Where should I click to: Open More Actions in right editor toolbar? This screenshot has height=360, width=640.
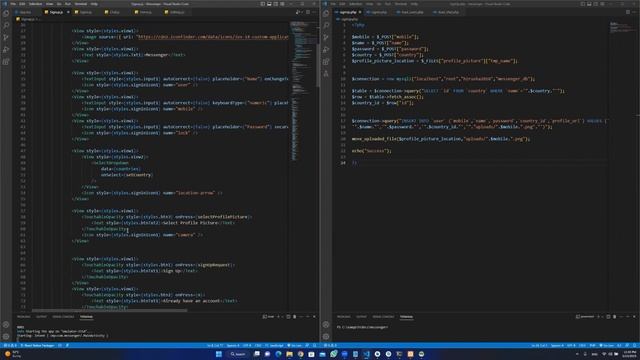(x=634, y=12)
